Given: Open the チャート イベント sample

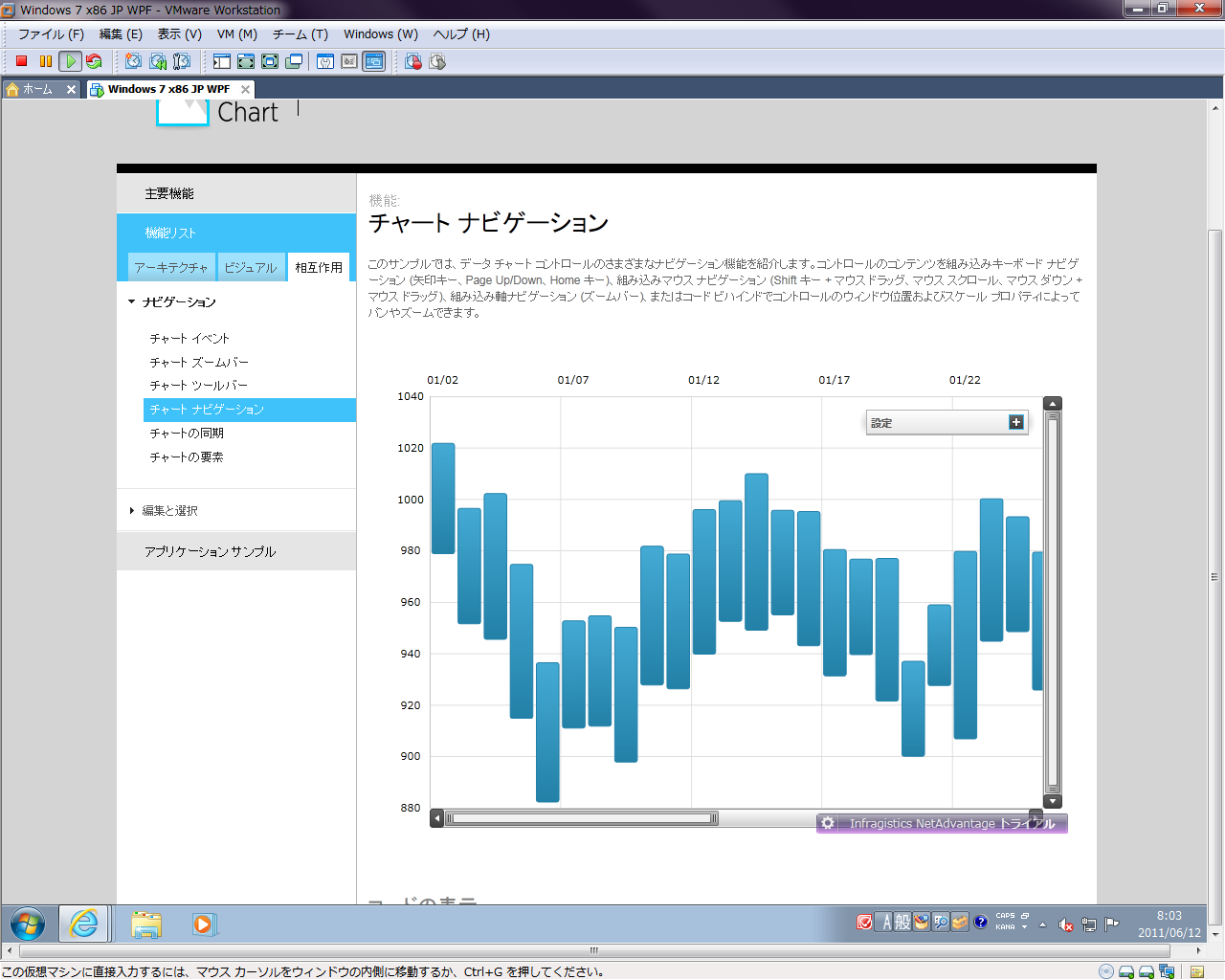Looking at the screenshot, I should coord(189,338).
